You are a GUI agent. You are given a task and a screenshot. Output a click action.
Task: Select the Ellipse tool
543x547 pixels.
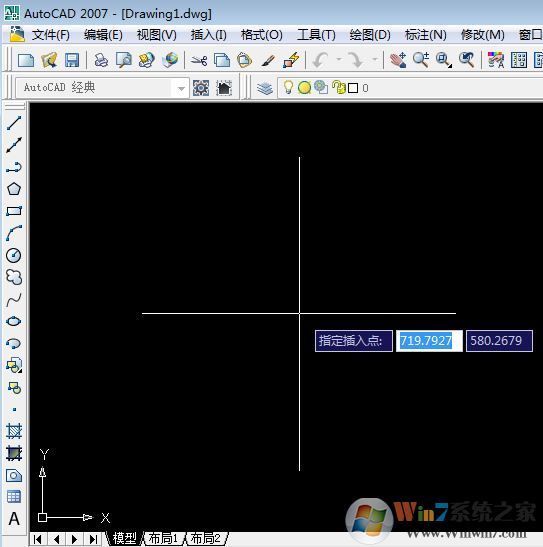click(x=14, y=321)
